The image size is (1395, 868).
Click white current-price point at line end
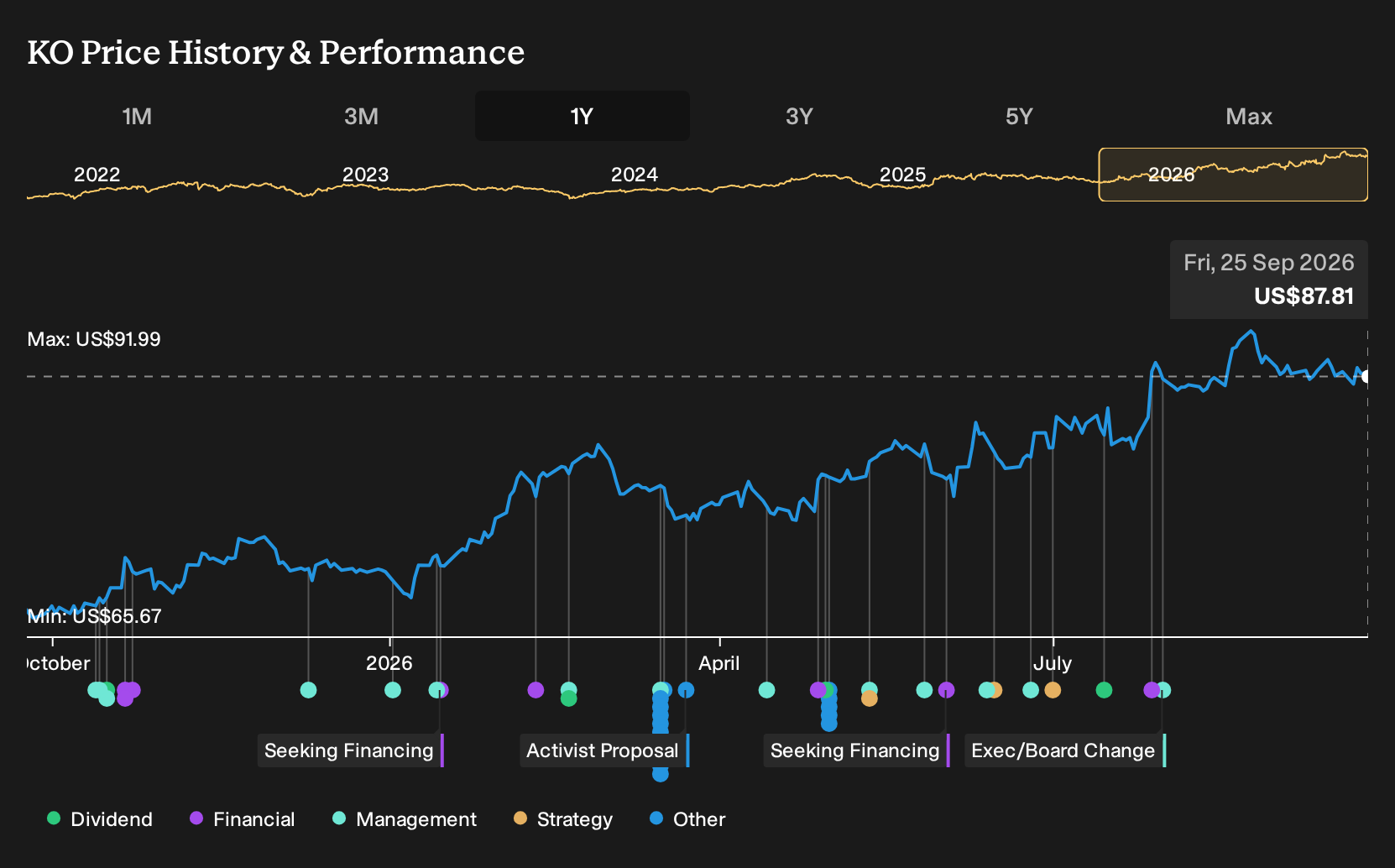pyautogui.click(x=1366, y=376)
